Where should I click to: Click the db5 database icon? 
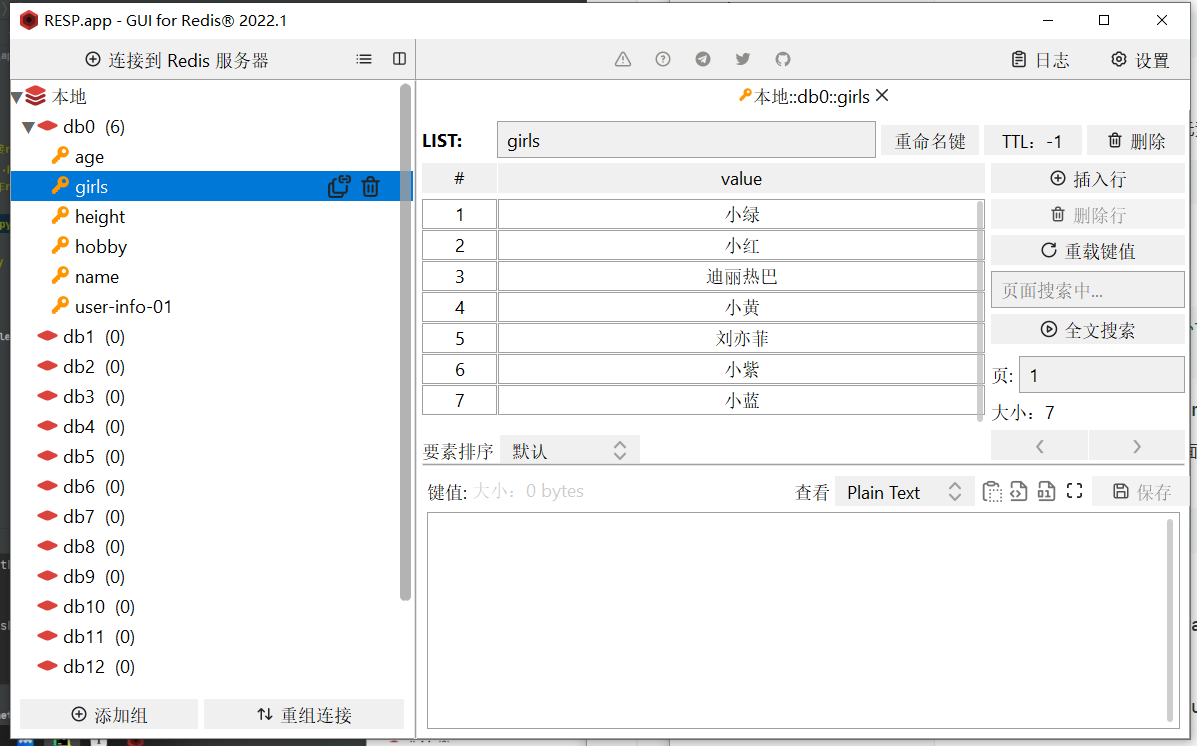pos(47,457)
